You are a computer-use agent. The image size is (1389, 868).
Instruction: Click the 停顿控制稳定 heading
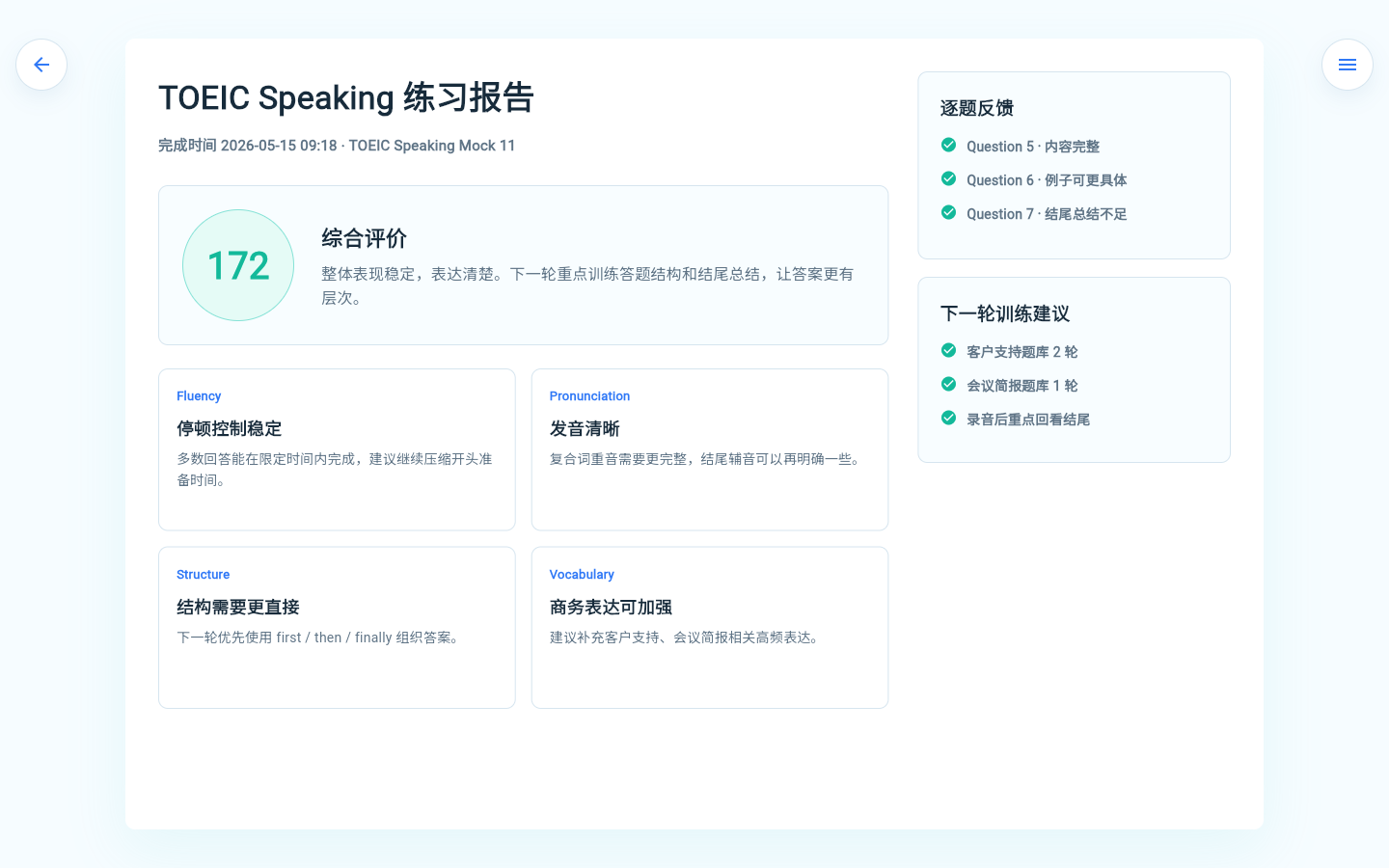[230, 428]
